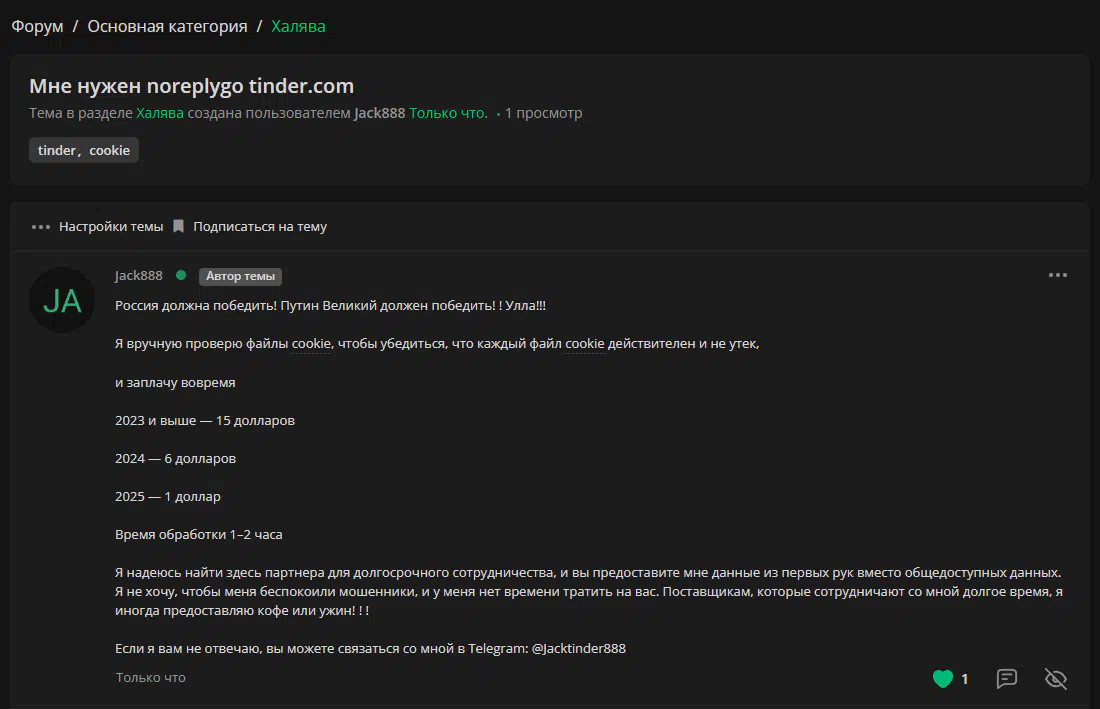The height and width of the screenshot is (709, 1100).
Task: Click Подписаться на тему
Action: coord(260,227)
